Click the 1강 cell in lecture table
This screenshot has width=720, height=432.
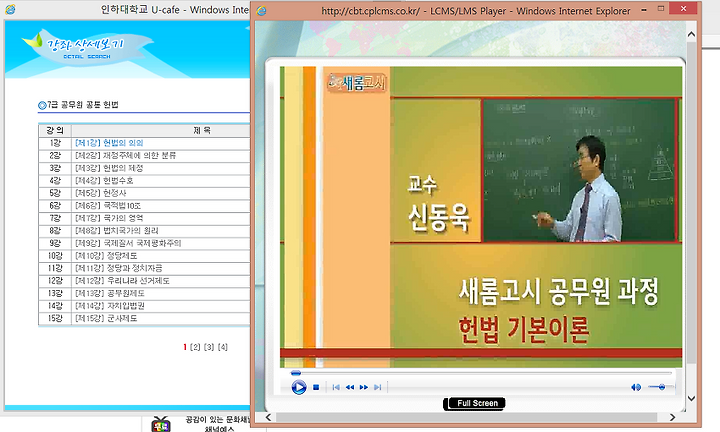click(55, 143)
